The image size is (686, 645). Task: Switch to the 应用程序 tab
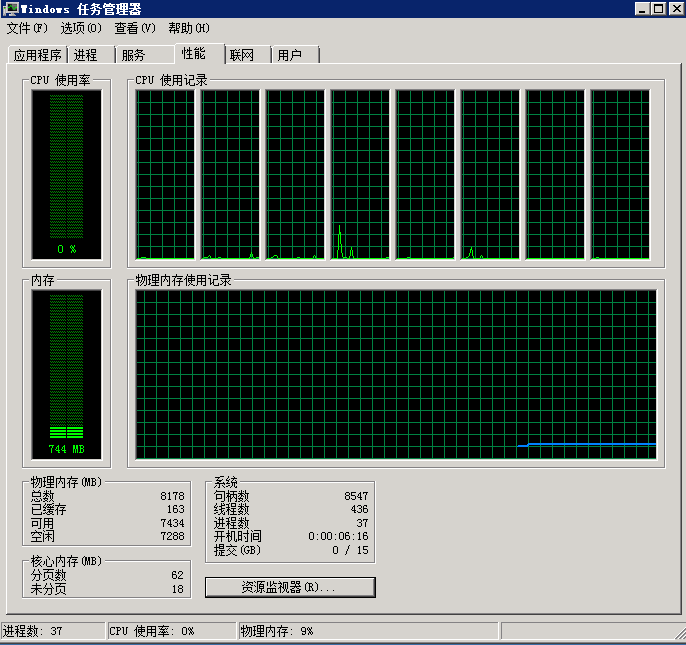click(38, 55)
